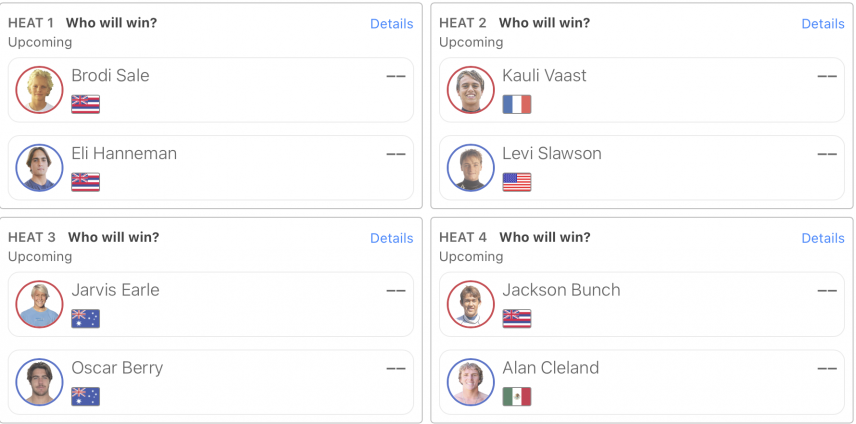
Task: View Heat 4 Details link
Action: [823, 238]
